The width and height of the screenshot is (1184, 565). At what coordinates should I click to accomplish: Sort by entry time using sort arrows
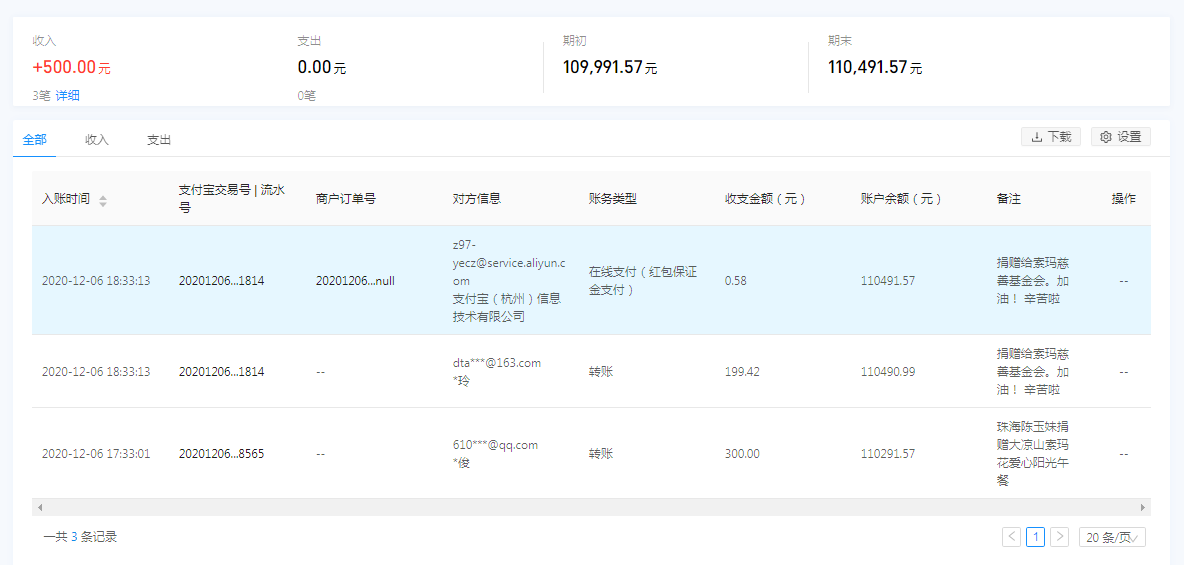(x=103, y=200)
